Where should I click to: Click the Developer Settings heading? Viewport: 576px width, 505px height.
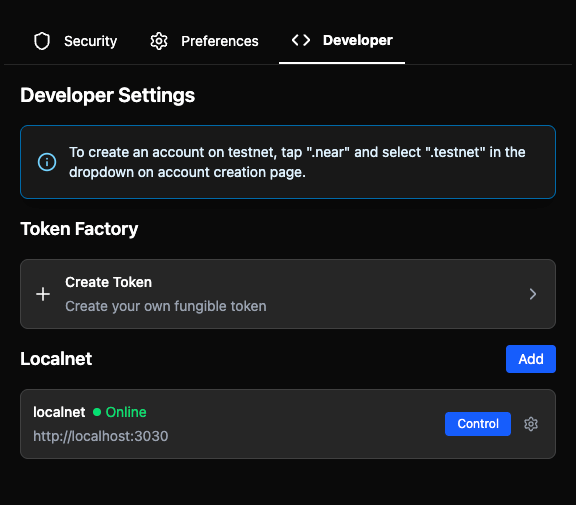pos(108,95)
